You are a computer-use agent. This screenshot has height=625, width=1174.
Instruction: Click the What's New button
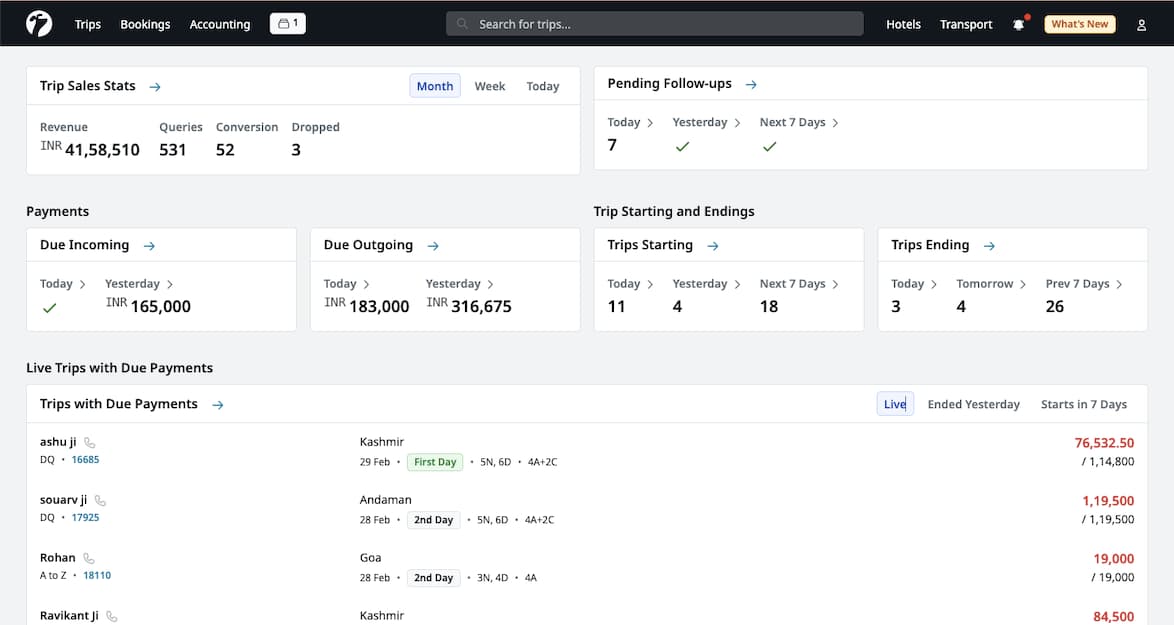pos(1079,23)
